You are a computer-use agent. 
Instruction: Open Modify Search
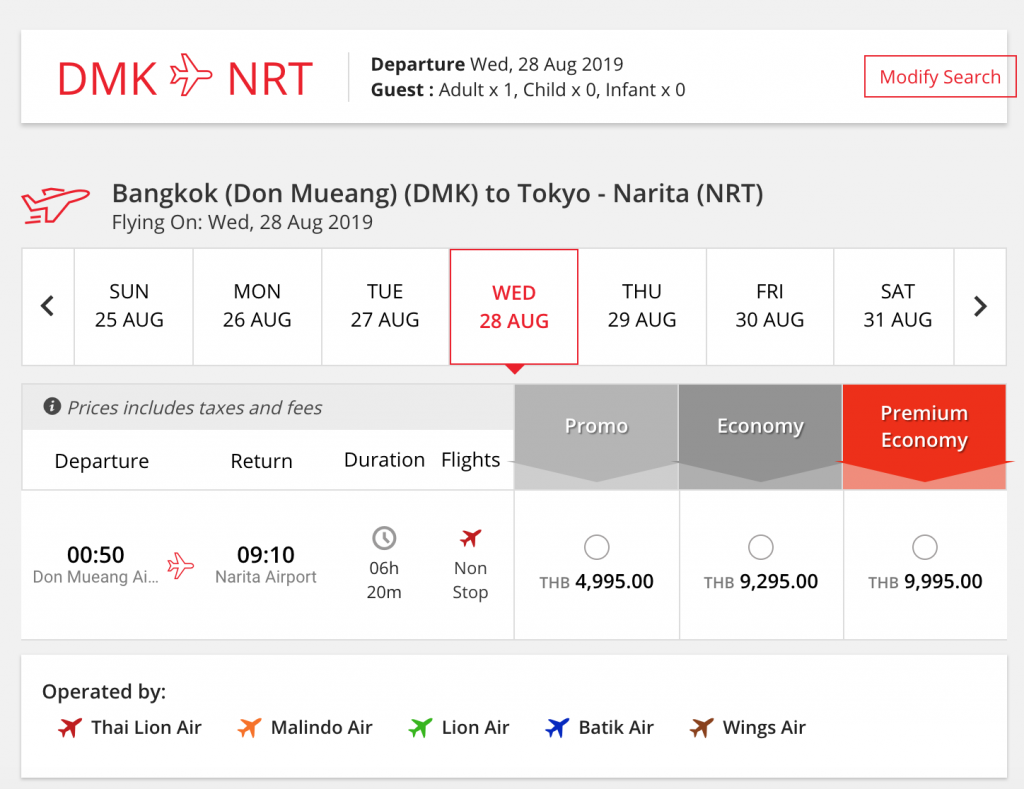pyautogui.click(x=940, y=76)
